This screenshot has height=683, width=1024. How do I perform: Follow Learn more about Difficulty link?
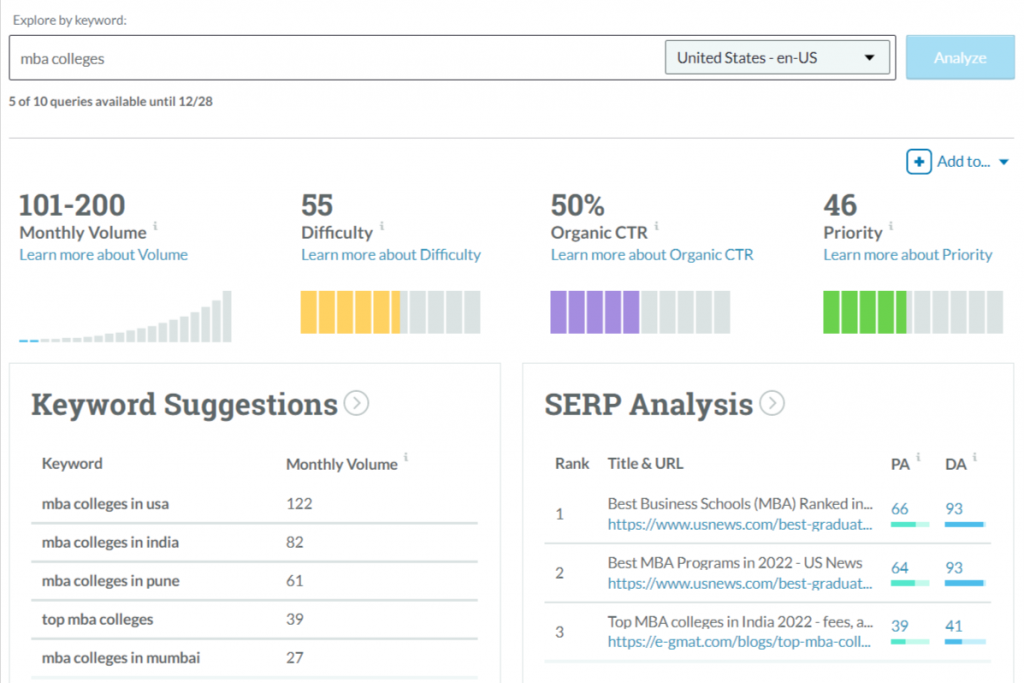tap(391, 255)
